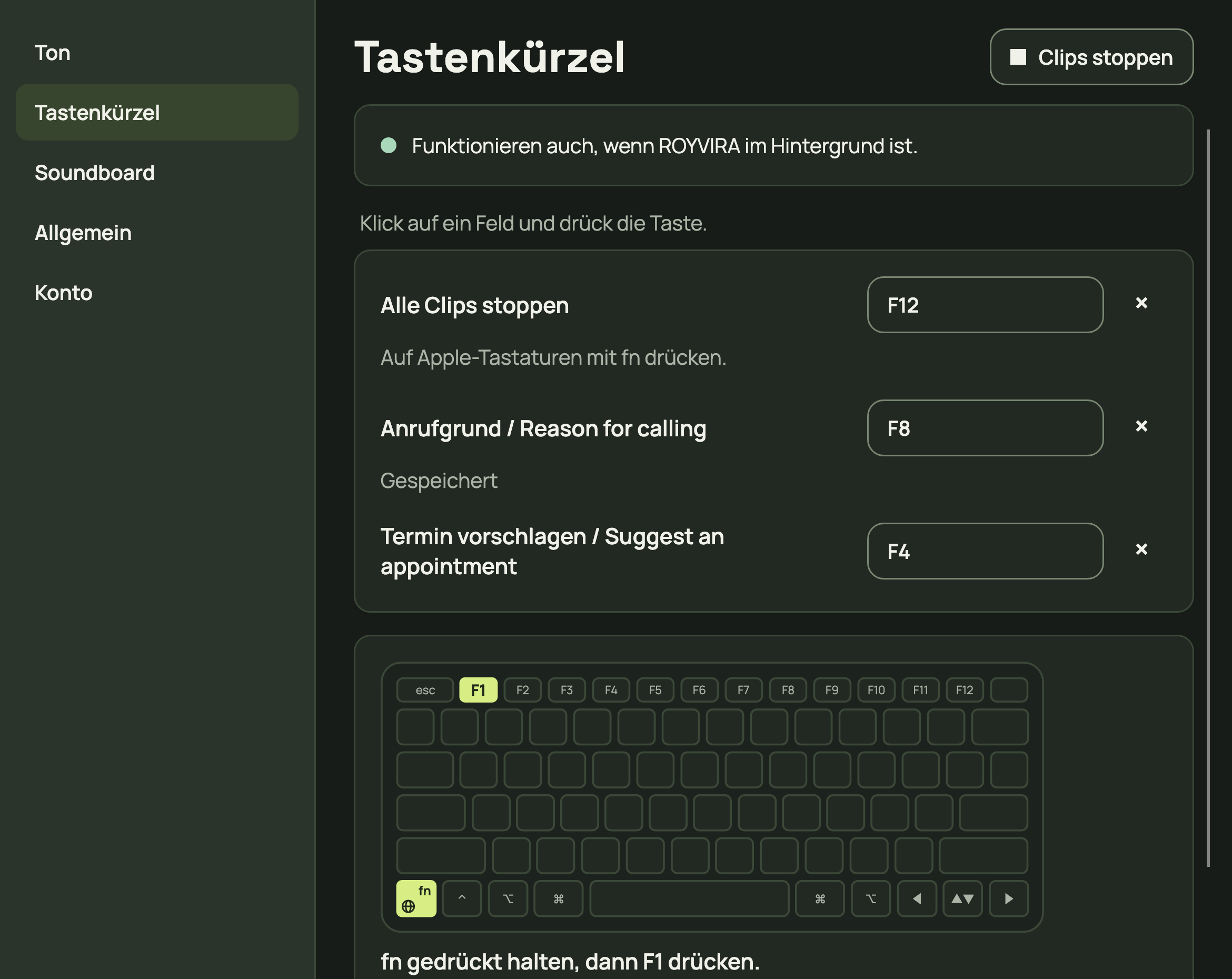This screenshot has width=1232, height=979.
Task: Click the right command key
Action: (x=820, y=898)
